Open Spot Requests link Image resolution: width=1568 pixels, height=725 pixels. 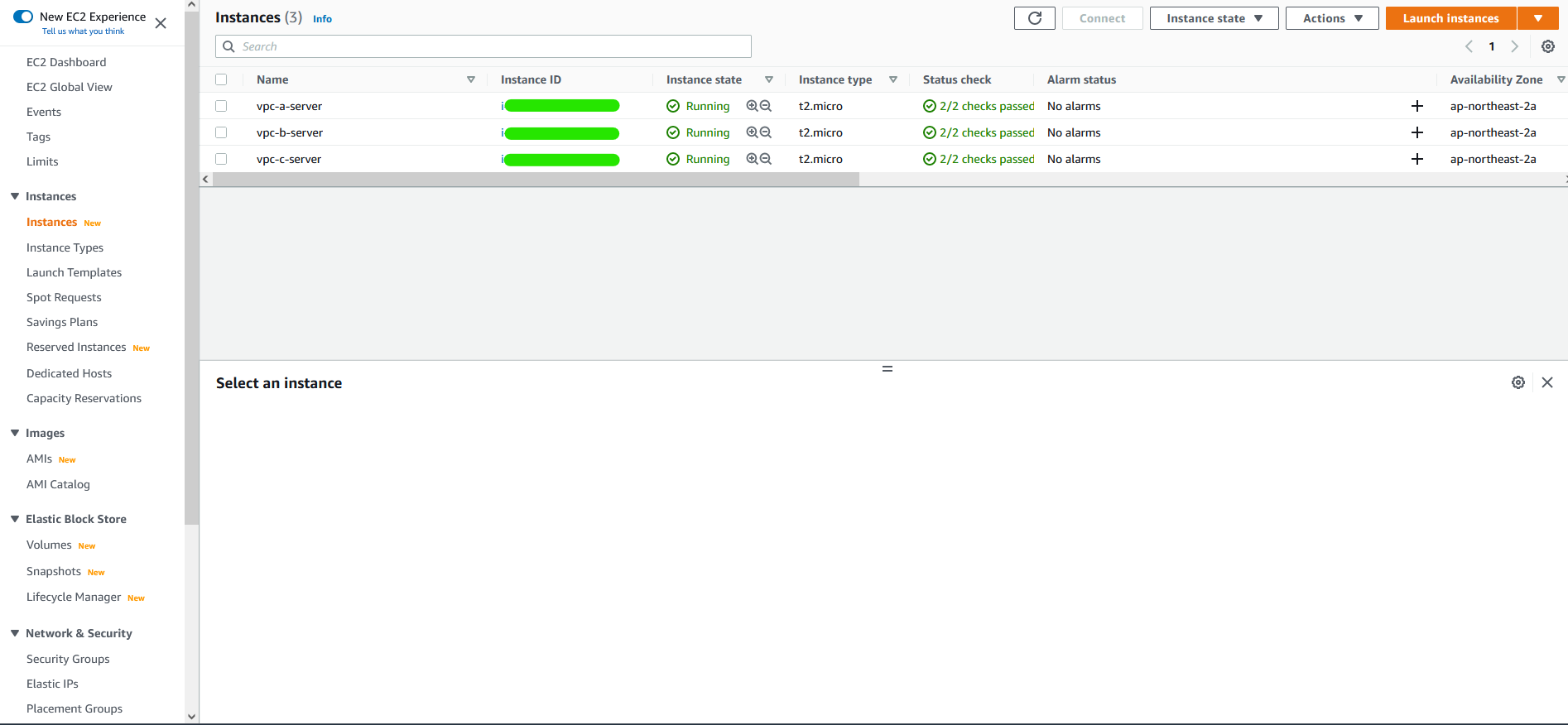pyautogui.click(x=64, y=297)
